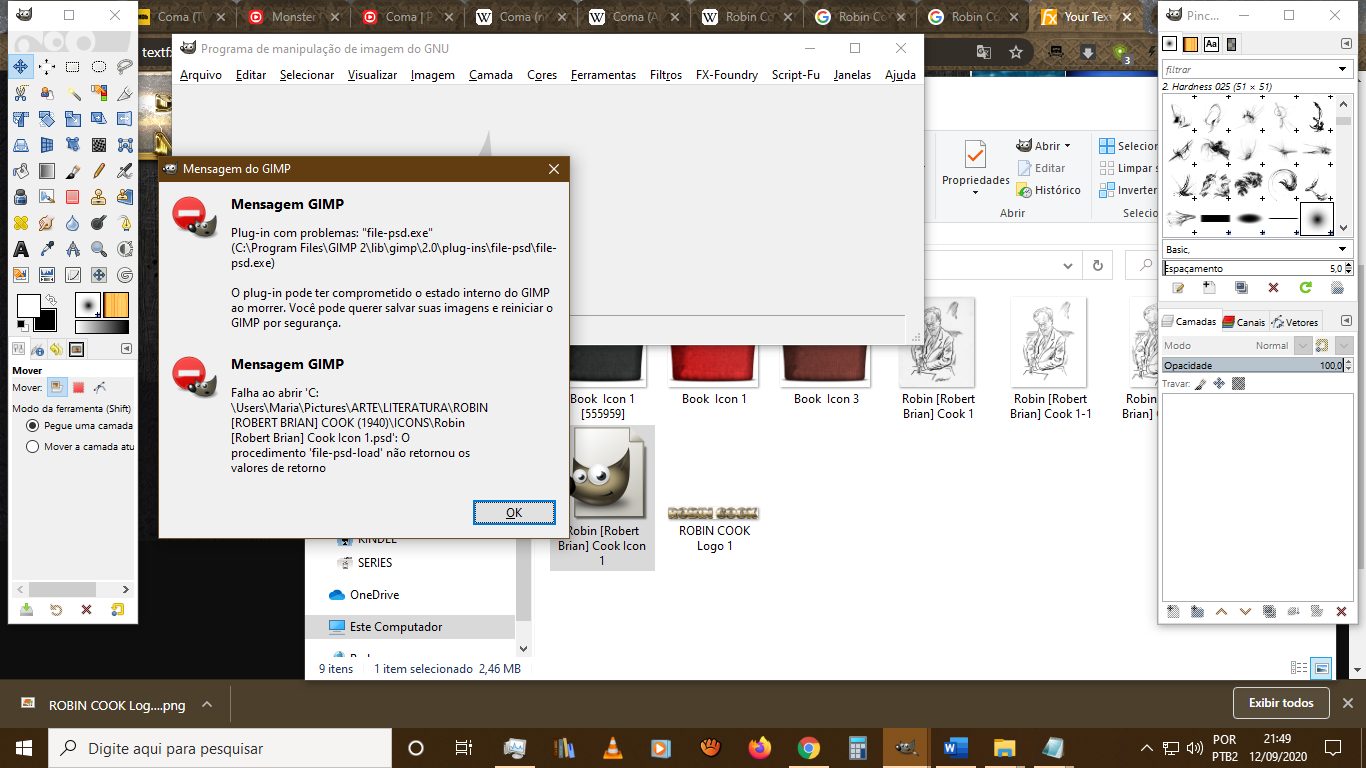Delete tool preset red X icon
The width and height of the screenshot is (1366, 768).
(87, 610)
